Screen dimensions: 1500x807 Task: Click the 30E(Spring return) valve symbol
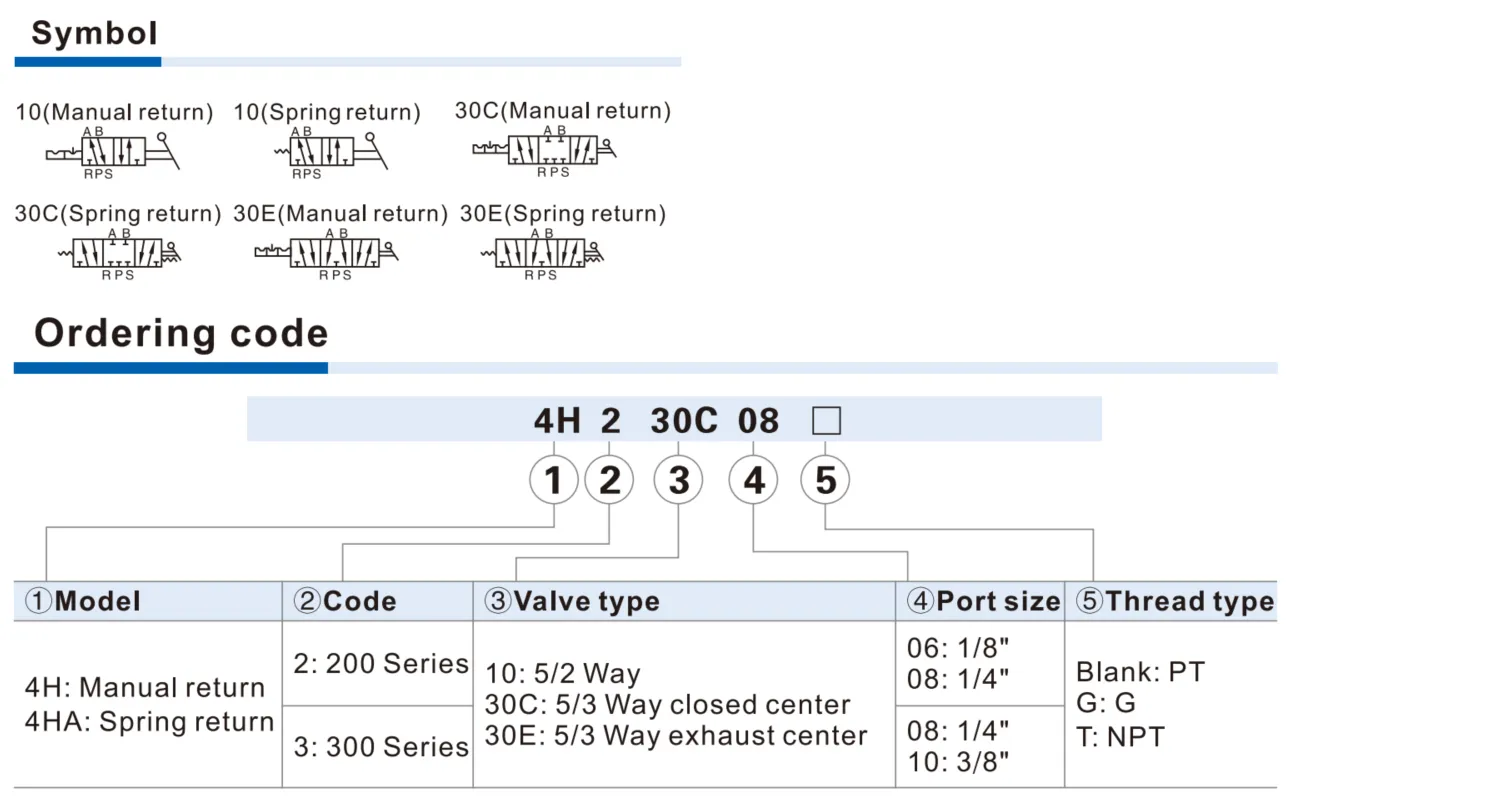[x=543, y=254]
